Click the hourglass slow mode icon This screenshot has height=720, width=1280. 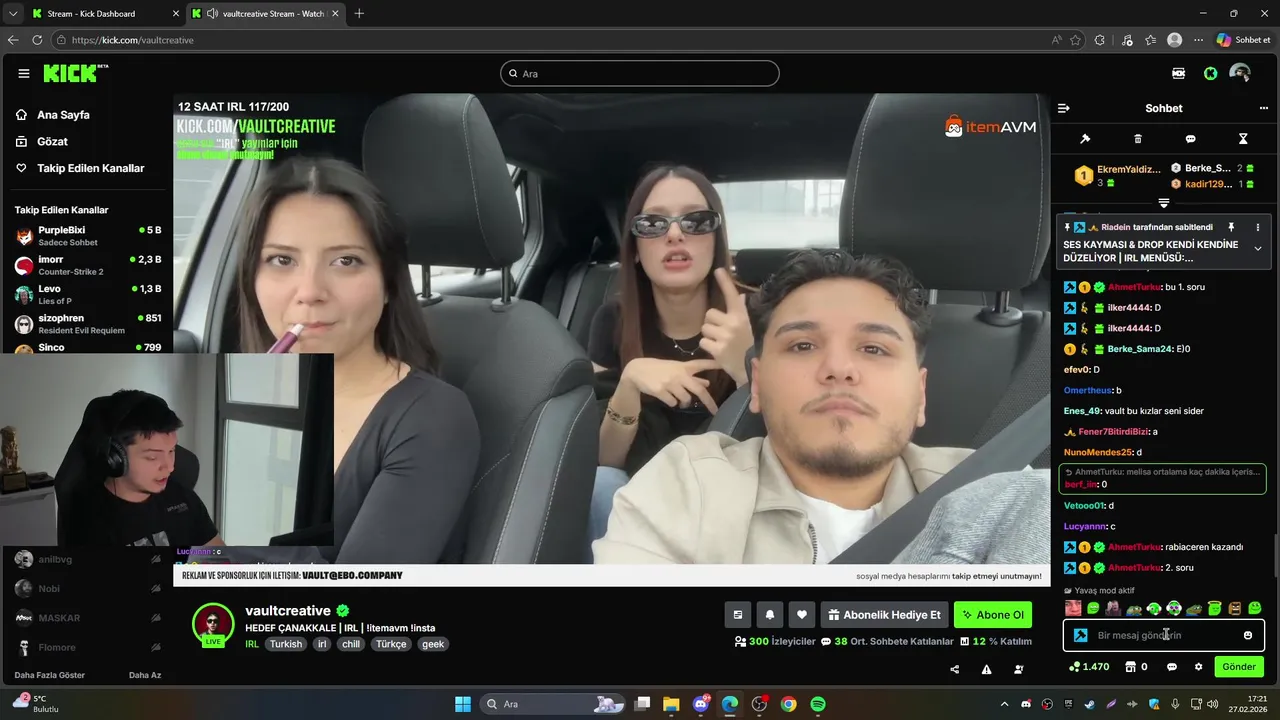(x=1243, y=139)
